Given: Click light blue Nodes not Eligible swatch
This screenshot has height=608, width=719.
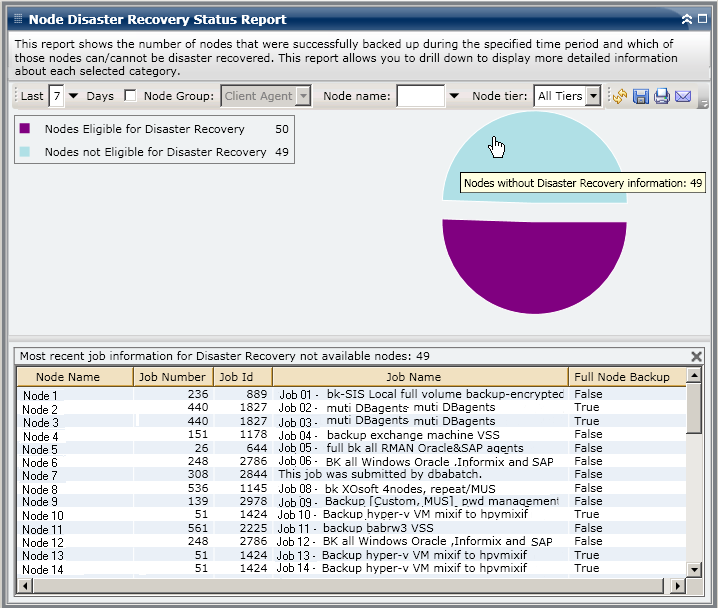Looking at the screenshot, I should (26, 152).
